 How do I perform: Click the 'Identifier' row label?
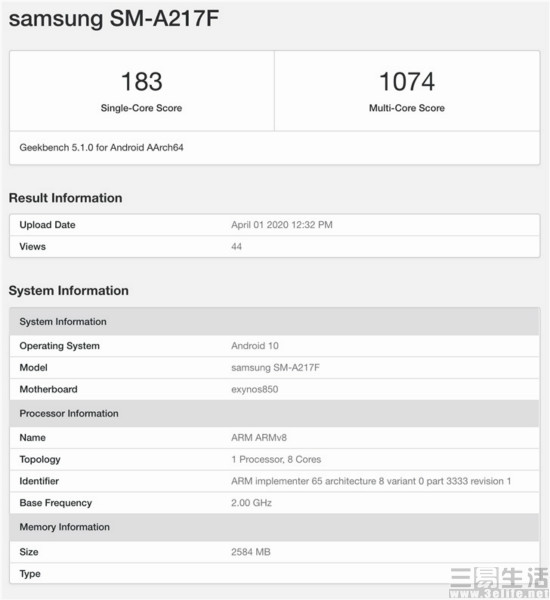(39, 481)
